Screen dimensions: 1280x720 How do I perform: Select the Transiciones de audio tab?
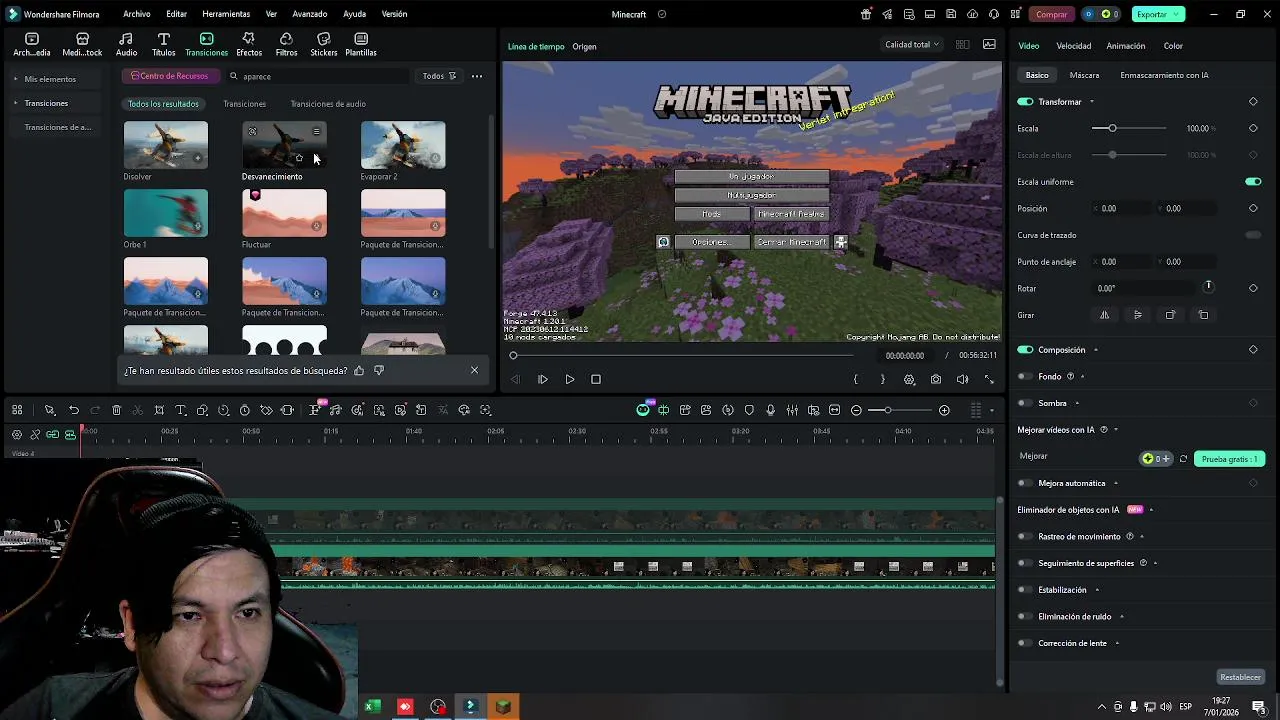328,104
